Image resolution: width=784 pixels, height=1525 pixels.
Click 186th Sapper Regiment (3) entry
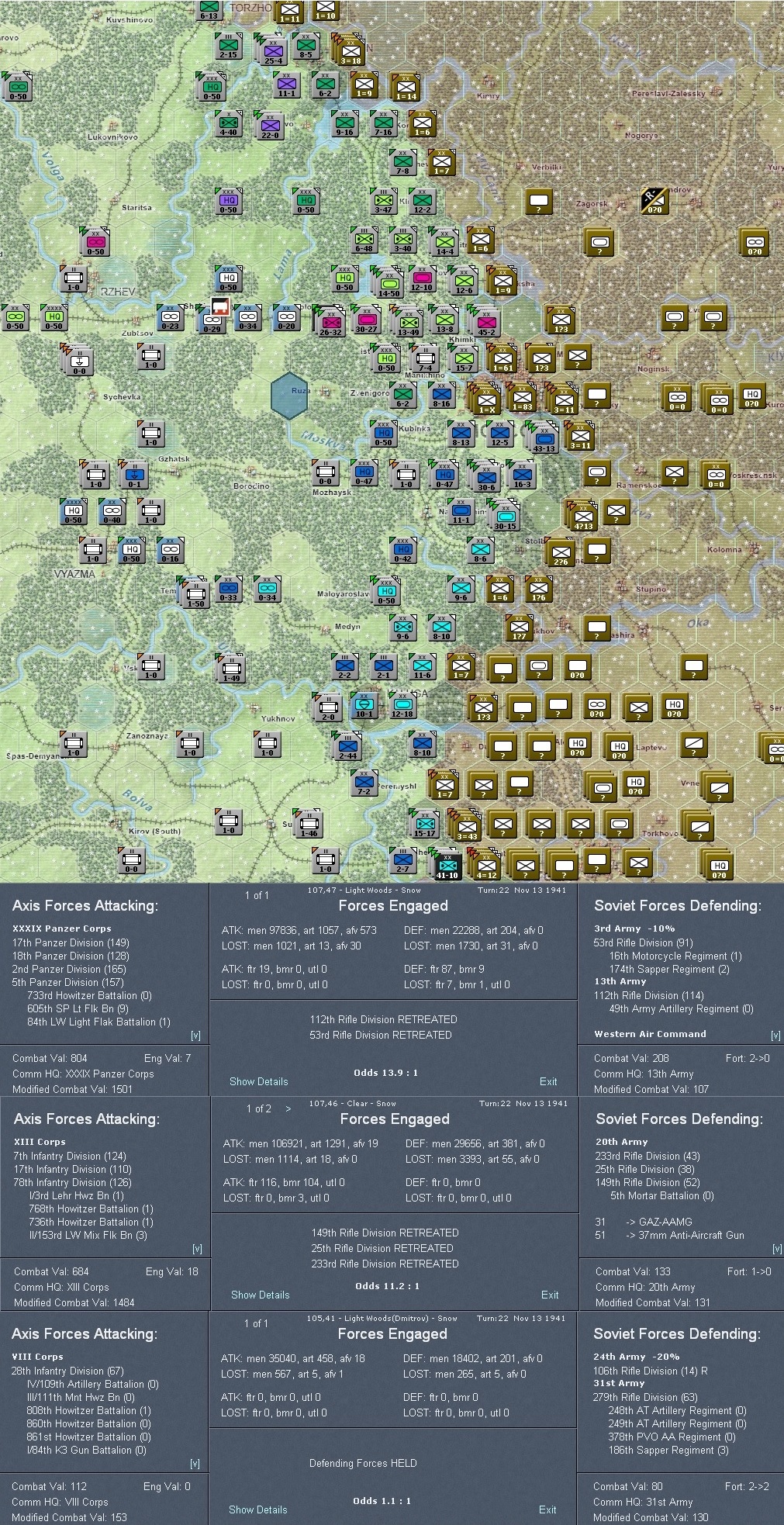point(668,1450)
